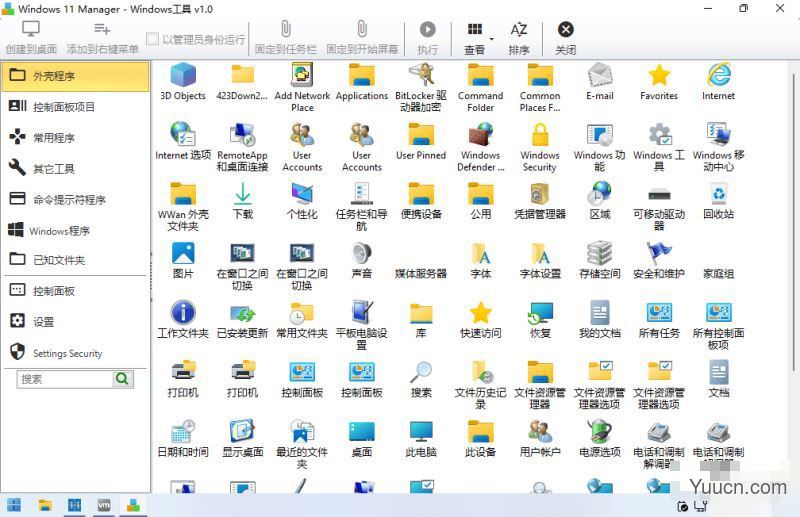800x517 pixels.
Task: Select the 平板电脑设置 icon
Action: point(361,326)
